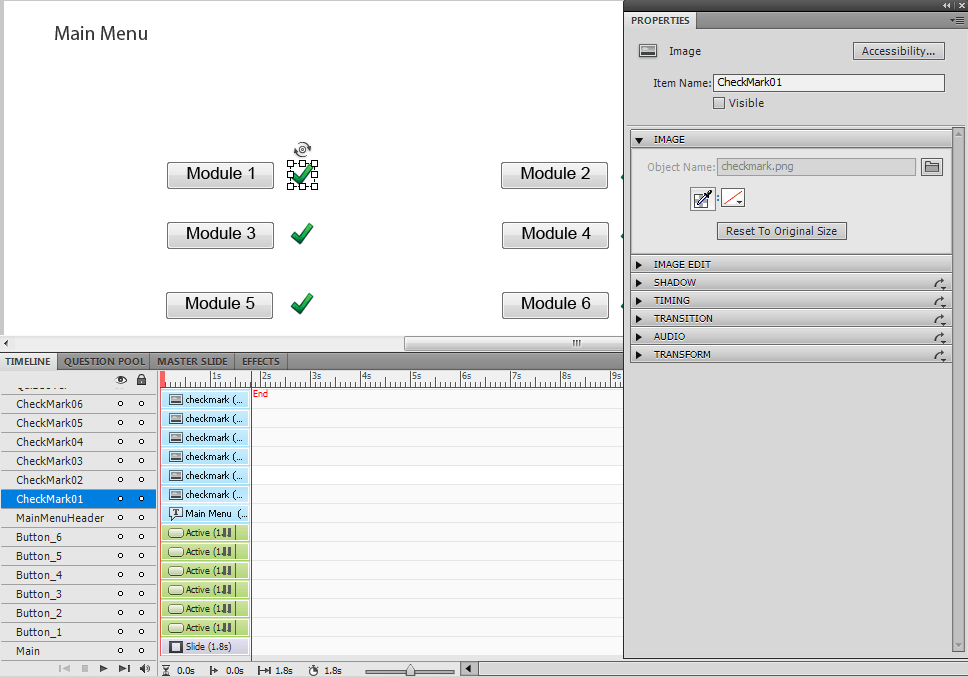Switch to the QUESTION POOL tab

click(x=103, y=361)
